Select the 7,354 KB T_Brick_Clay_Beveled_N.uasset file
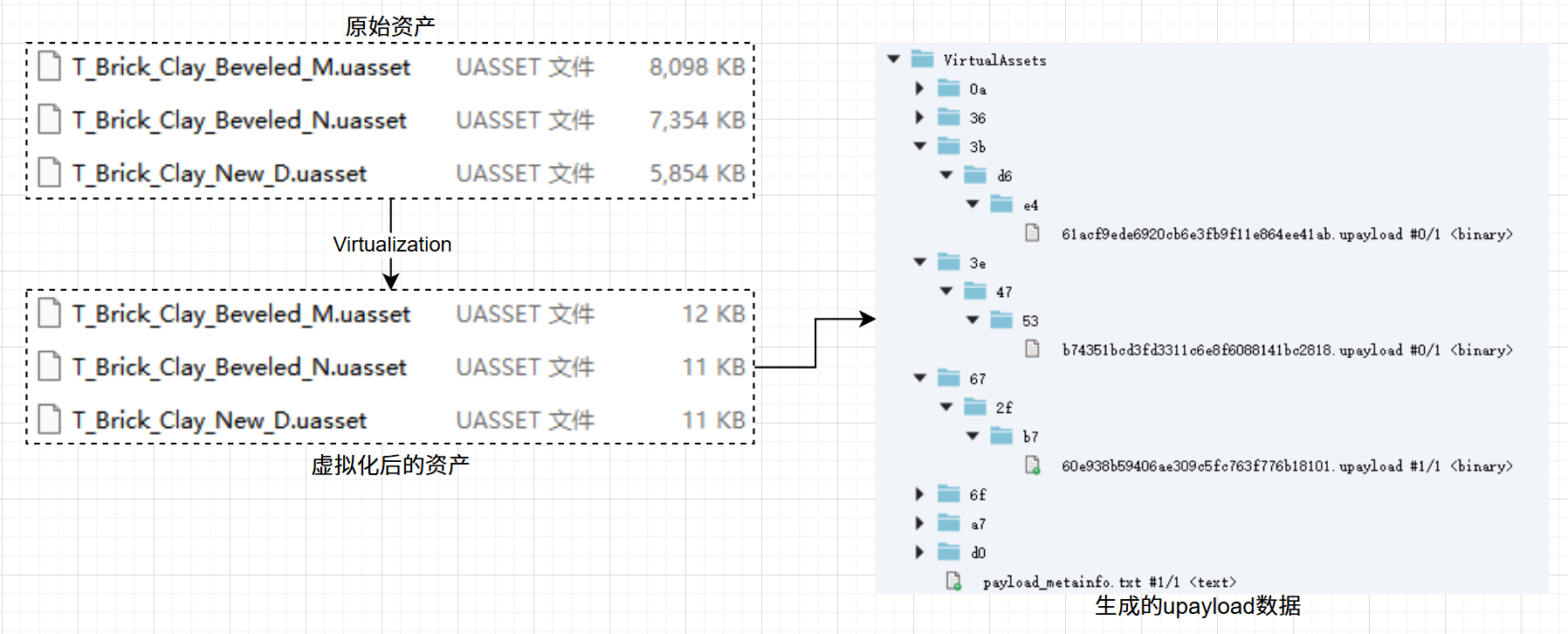Screen dimensions: 1568x634 point(239,121)
